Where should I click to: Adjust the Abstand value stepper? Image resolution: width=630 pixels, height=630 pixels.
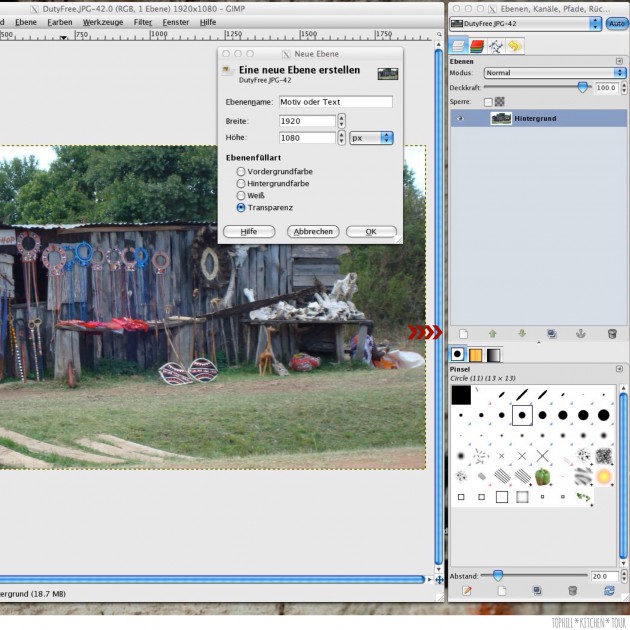[x=624, y=576]
